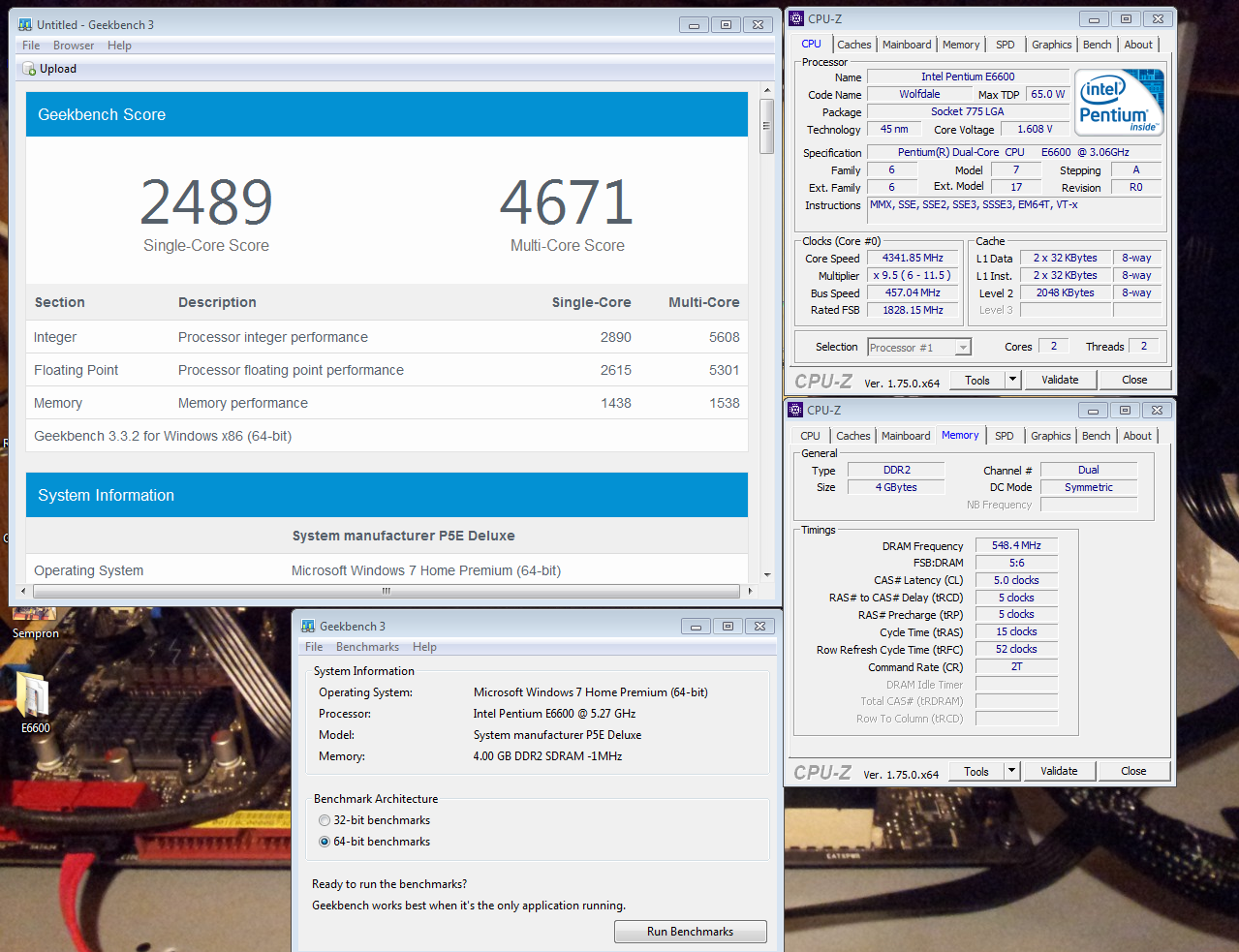Viewport: 1239px width, 952px height.
Task: Click Run Benchmarks button
Action: [690, 932]
